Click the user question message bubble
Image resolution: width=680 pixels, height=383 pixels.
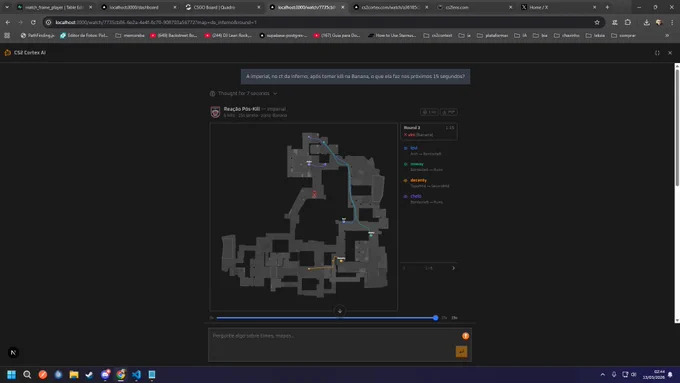click(x=355, y=76)
